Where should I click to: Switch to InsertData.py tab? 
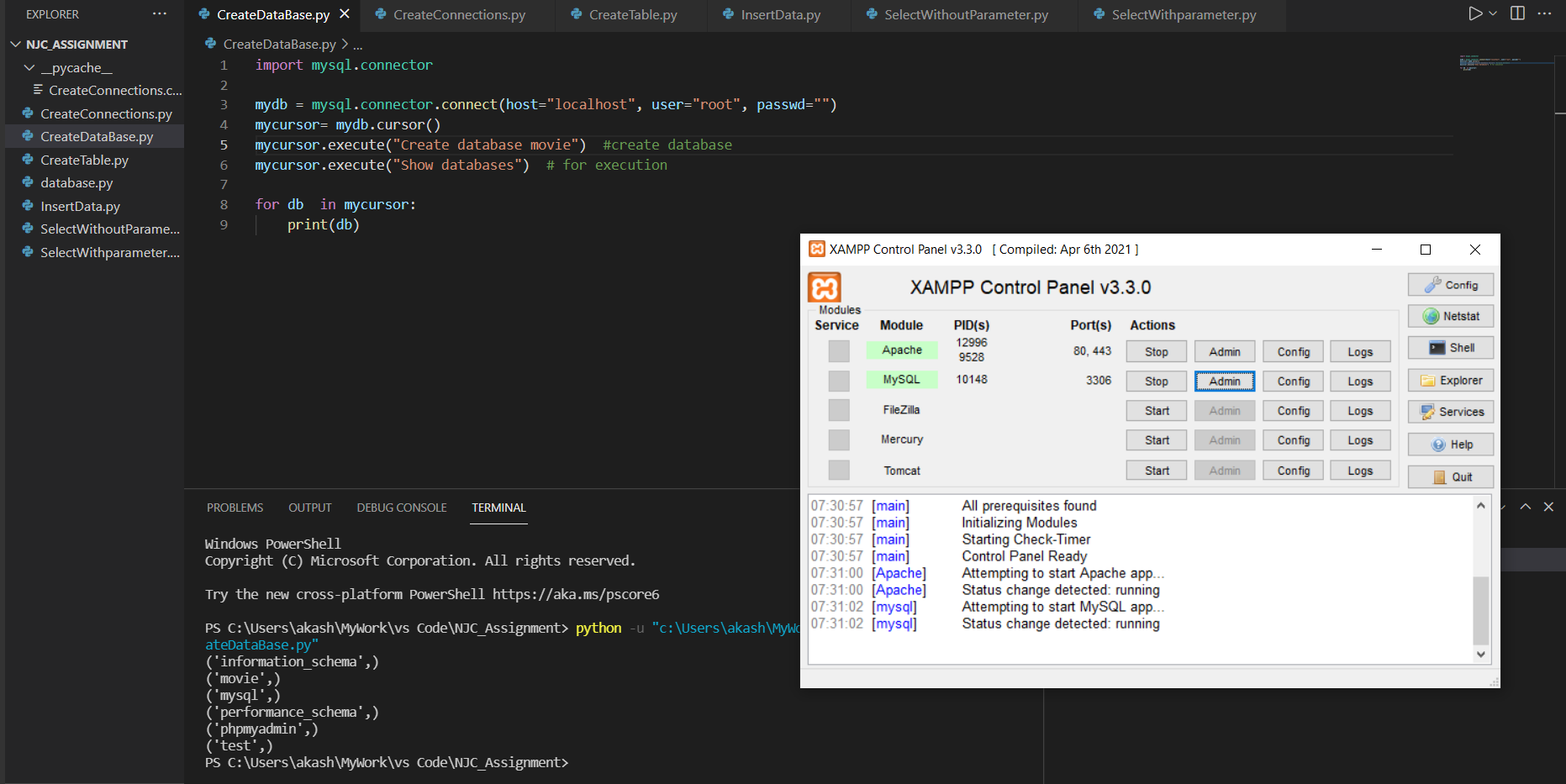[780, 15]
